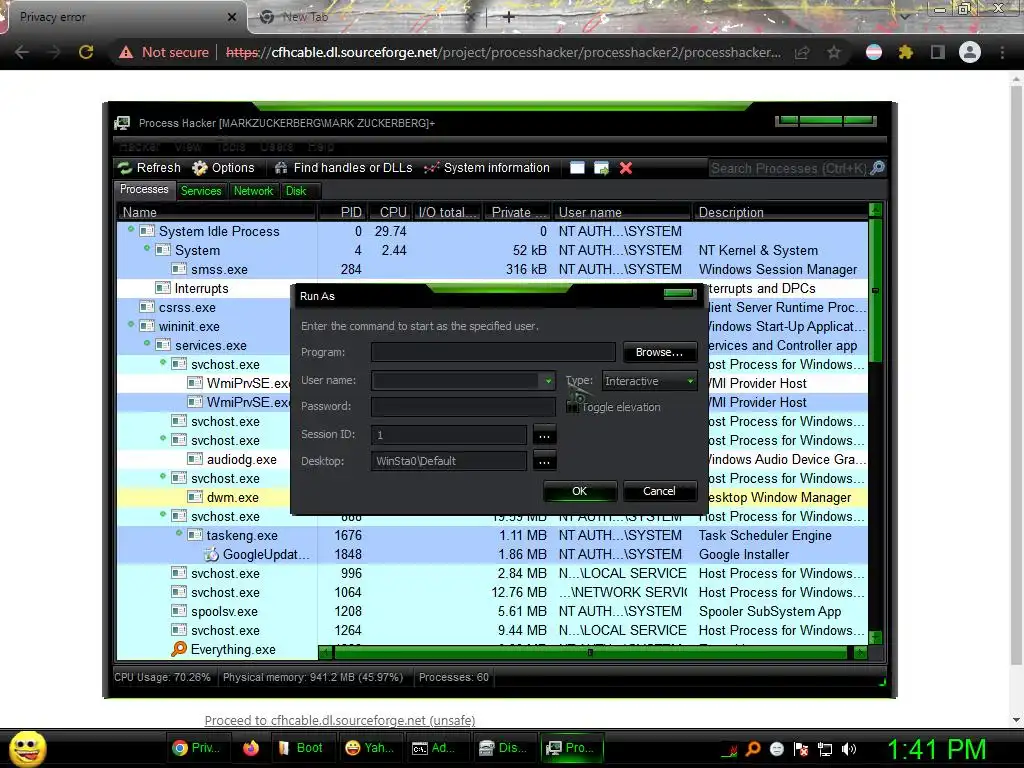Screen dimensions: 1024x768
Task: Click the Browse... button
Action: [660, 352]
